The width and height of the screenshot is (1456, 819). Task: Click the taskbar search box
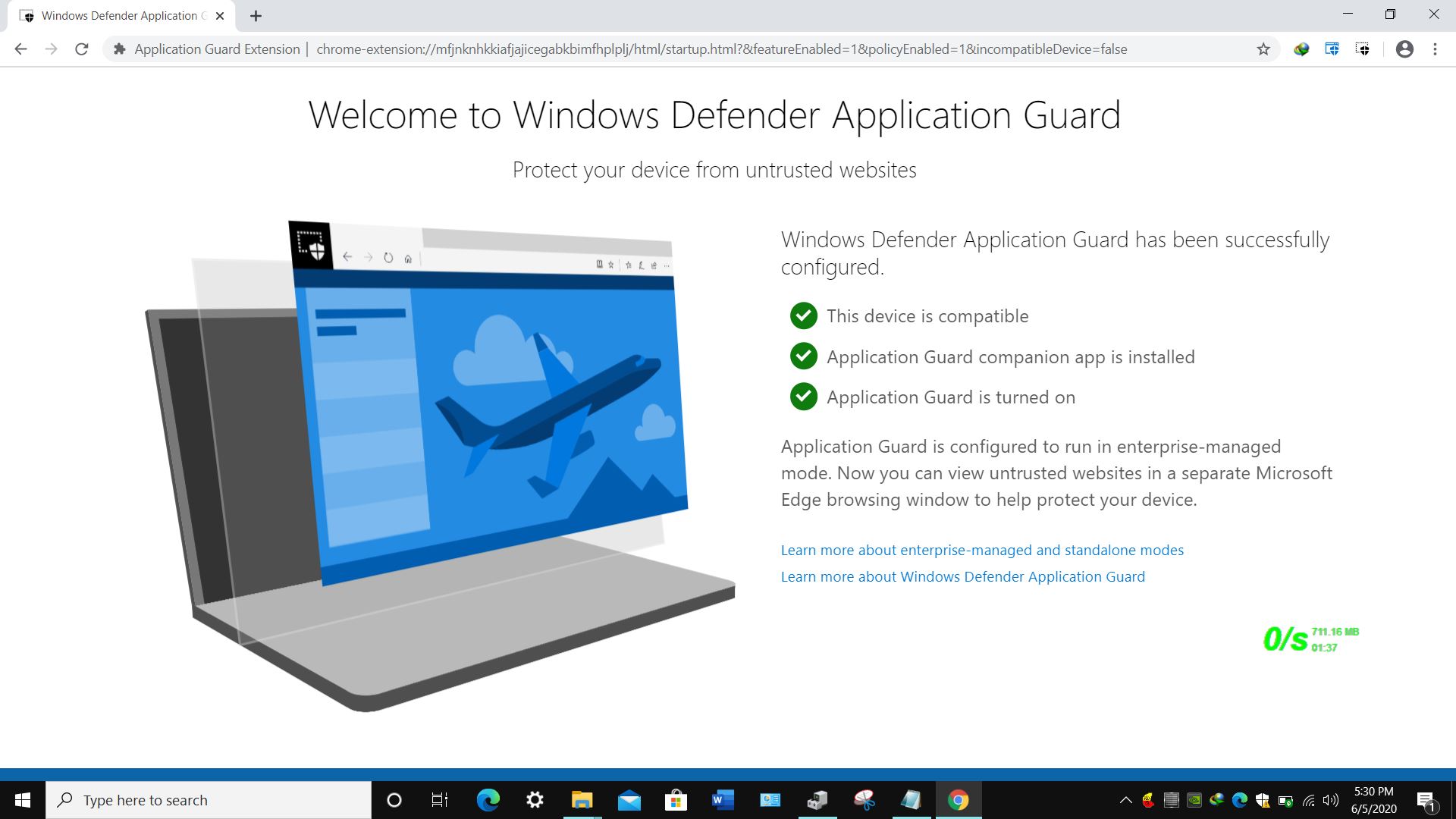coord(209,800)
